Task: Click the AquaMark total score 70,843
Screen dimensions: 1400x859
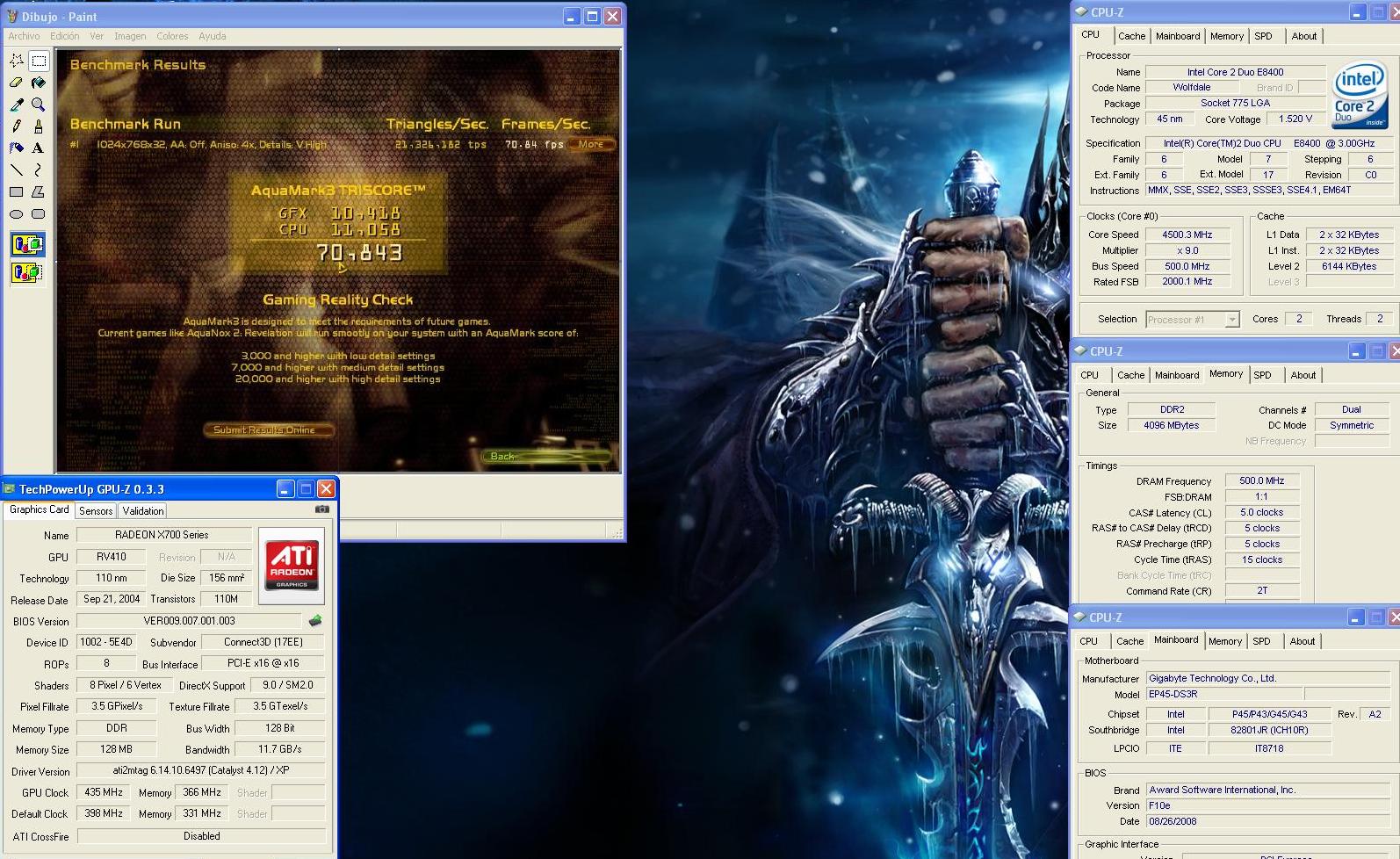Action: [359, 253]
